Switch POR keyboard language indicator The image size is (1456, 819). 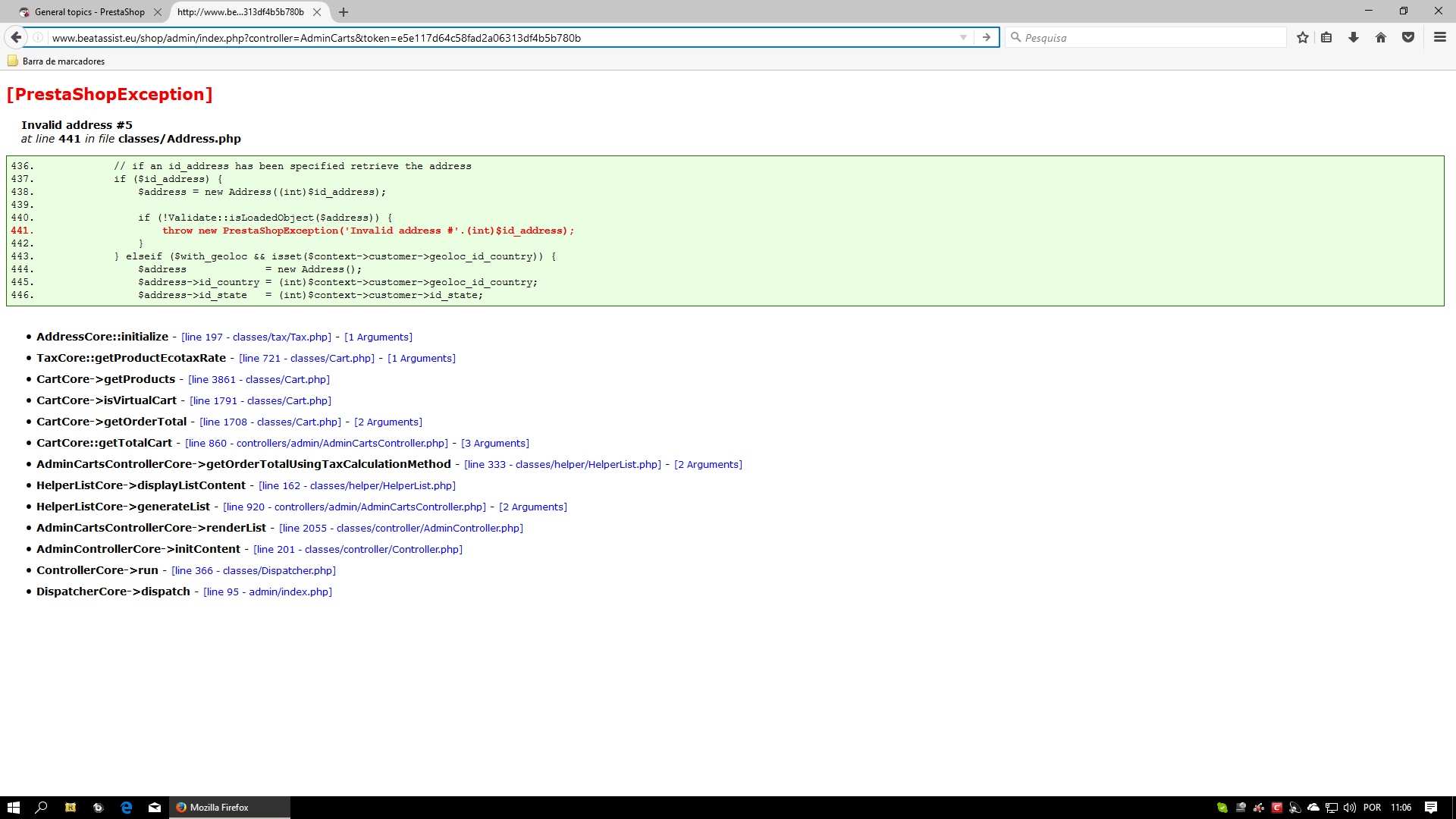coord(1372,808)
